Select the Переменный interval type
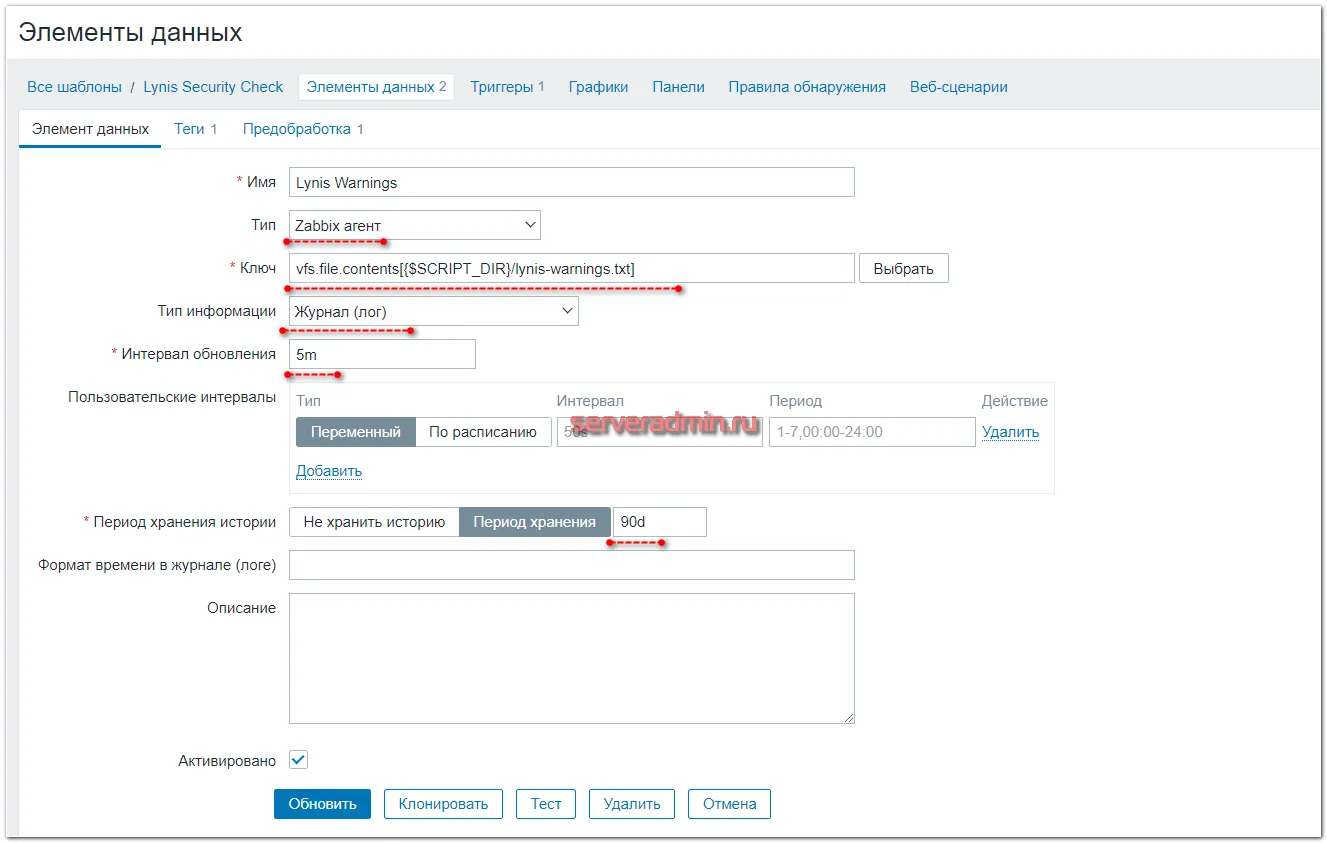 [355, 432]
